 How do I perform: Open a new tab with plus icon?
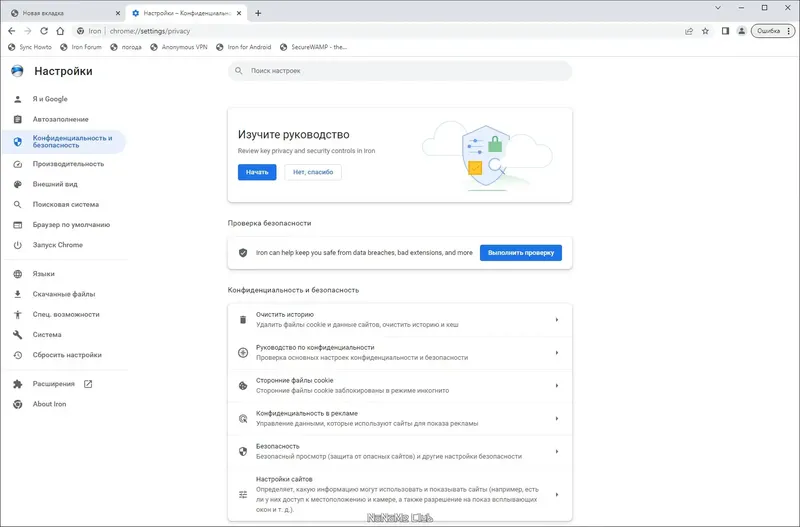click(258, 13)
